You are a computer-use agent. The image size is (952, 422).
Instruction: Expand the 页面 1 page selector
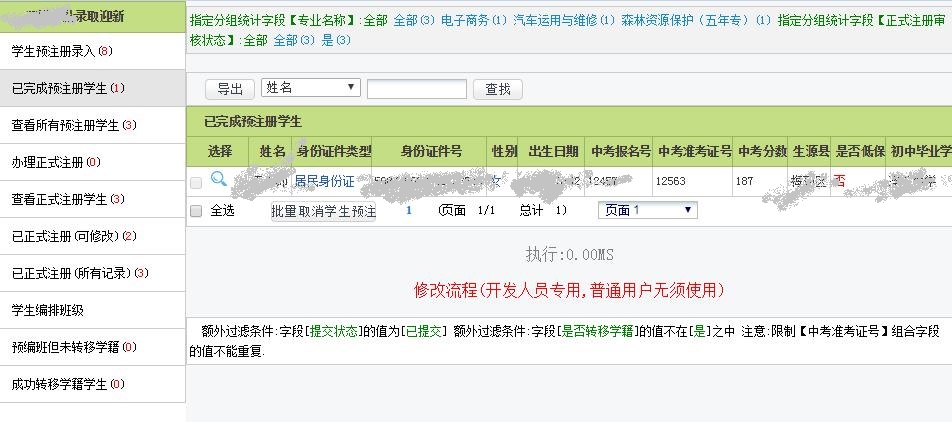click(x=648, y=210)
